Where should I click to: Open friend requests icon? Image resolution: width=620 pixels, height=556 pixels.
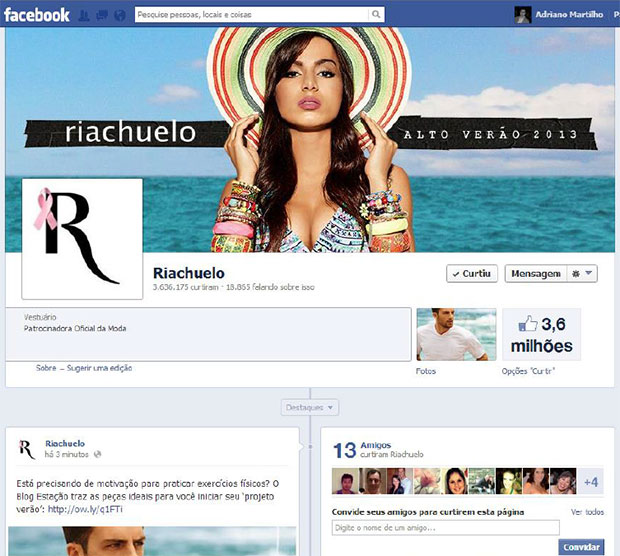pyautogui.click(x=84, y=15)
